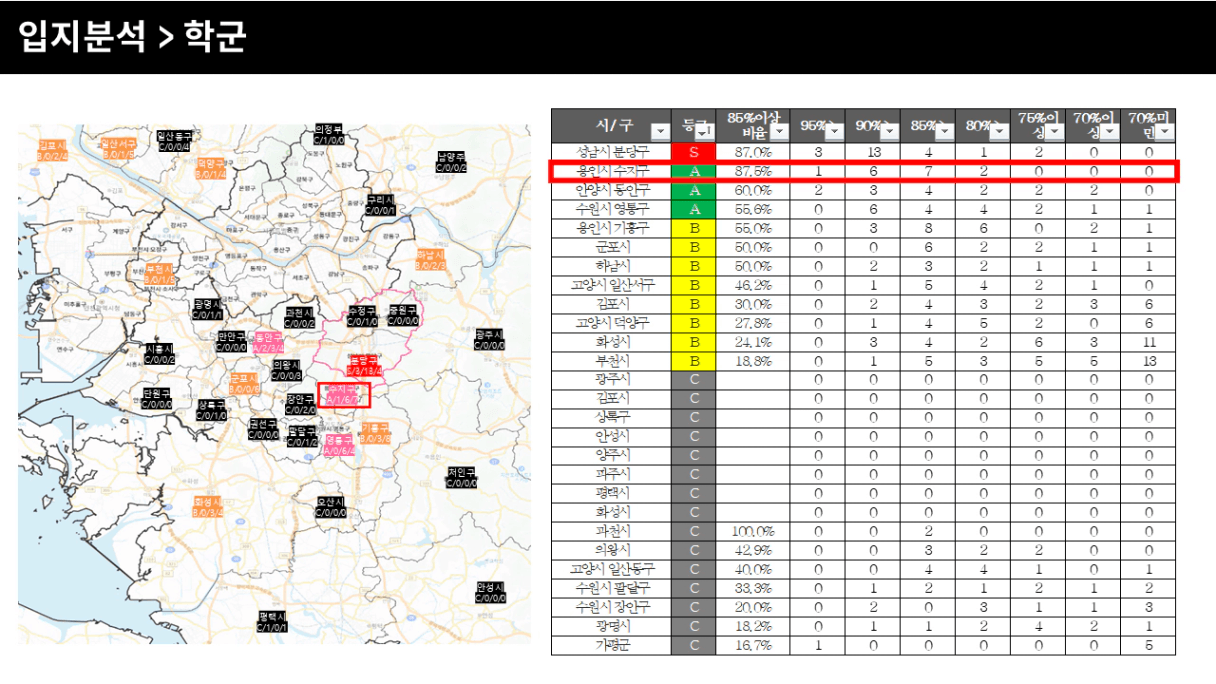Click the 의왕시 label on the map

(x=287, y=370)
